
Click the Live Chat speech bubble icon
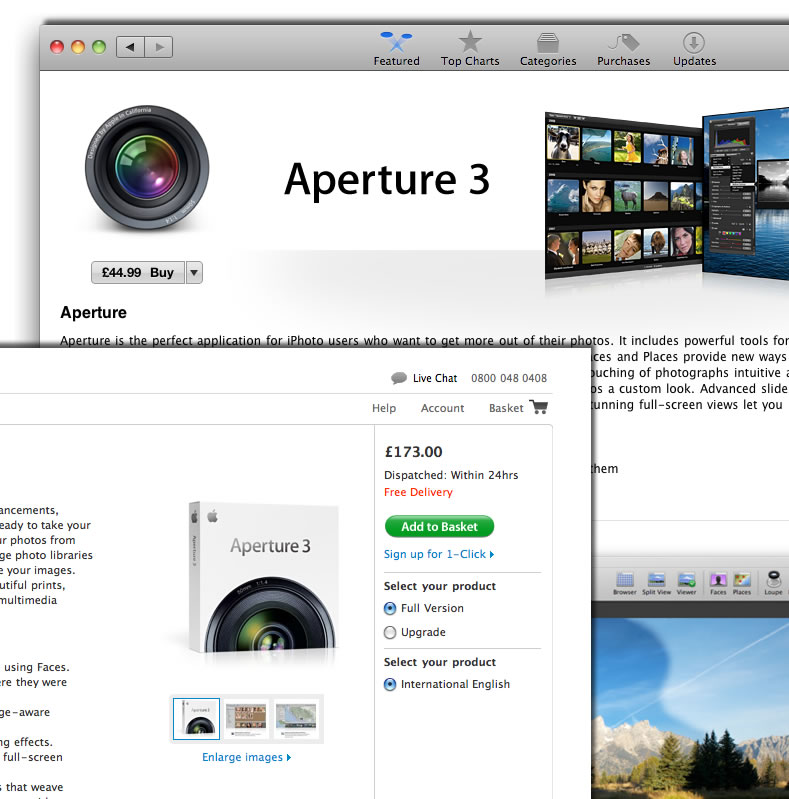click(399, 378)
